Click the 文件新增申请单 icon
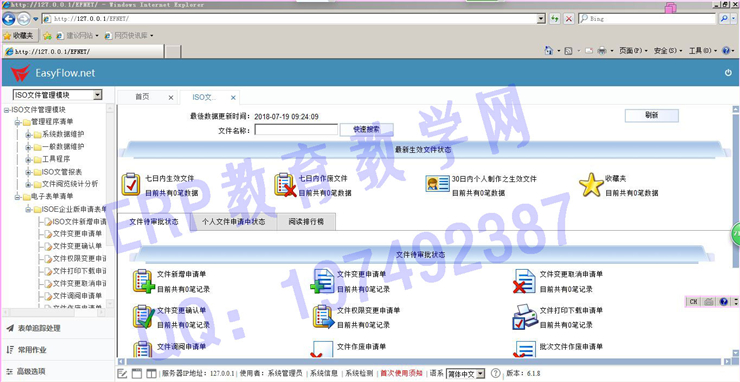 [x=143, y=281]
